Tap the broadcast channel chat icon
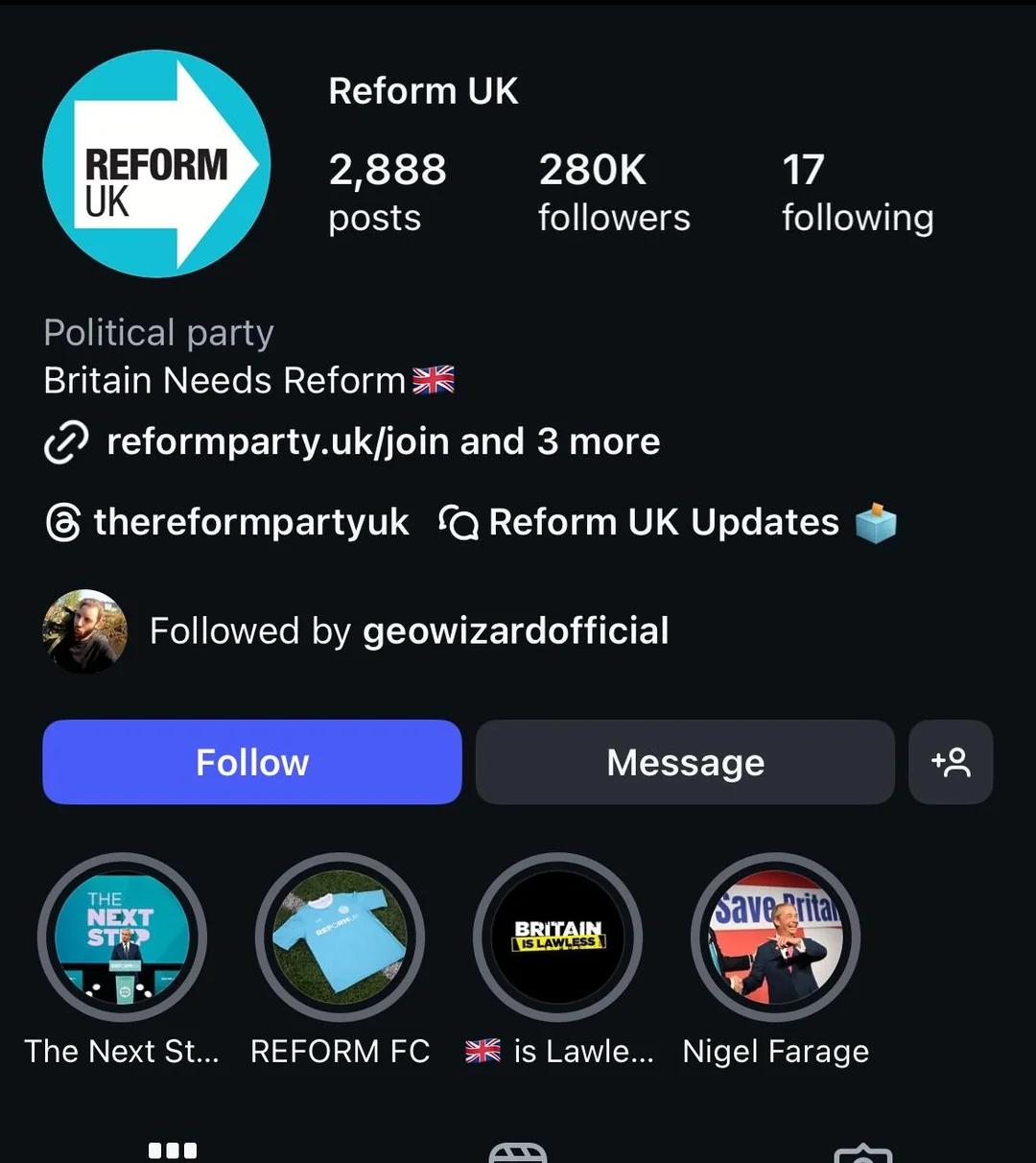The height and width of the screenshot is (1163, 1036). tap(459, 523)
